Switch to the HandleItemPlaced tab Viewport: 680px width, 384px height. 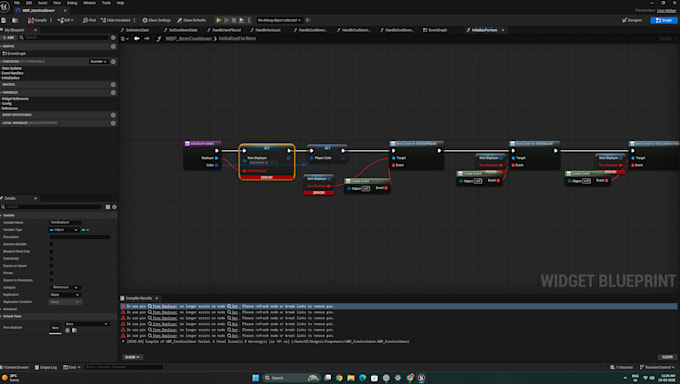[224, 30]
